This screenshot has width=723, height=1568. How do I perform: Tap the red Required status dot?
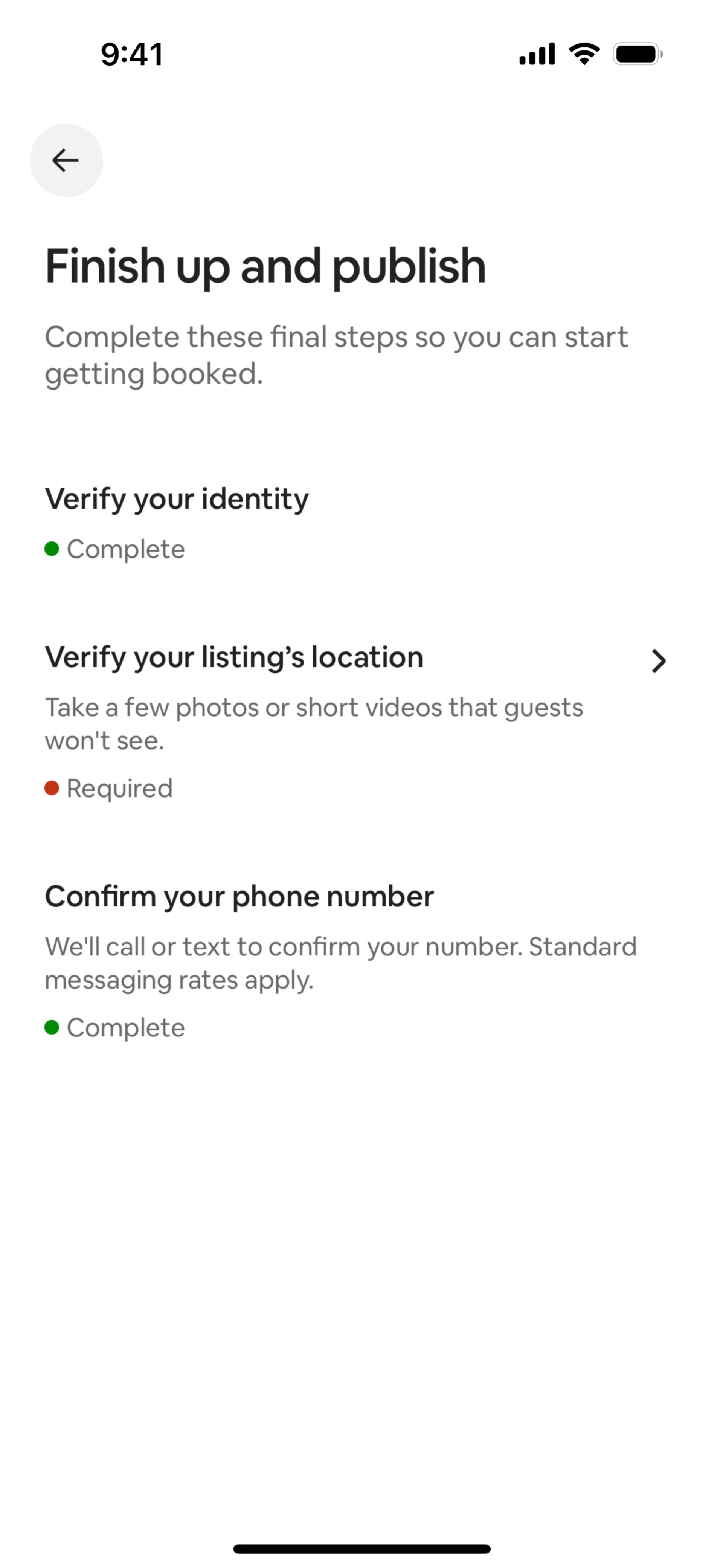point(52,788)
